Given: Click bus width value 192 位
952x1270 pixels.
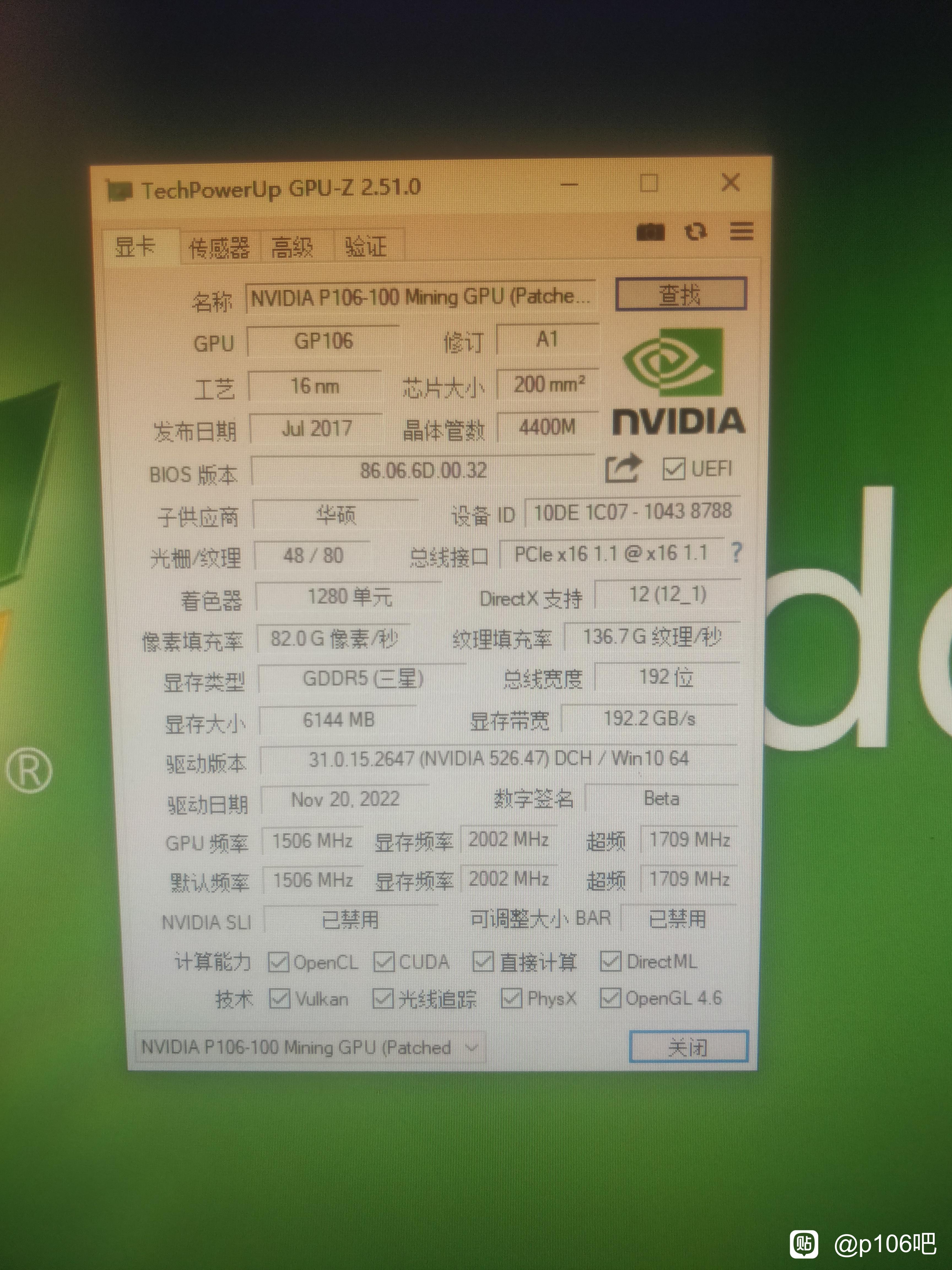Looking at the screenshot, I should [x=666, y=677].
